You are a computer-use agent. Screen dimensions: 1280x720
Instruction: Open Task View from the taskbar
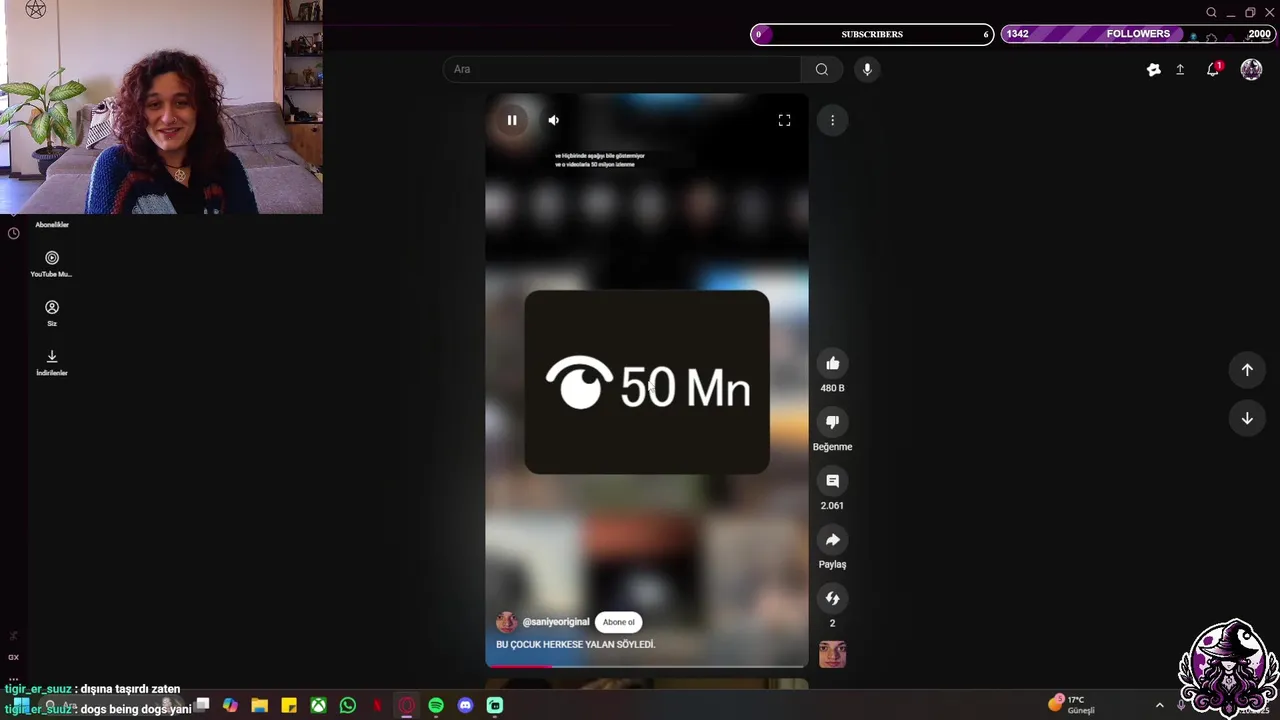[x=202, y=705]
